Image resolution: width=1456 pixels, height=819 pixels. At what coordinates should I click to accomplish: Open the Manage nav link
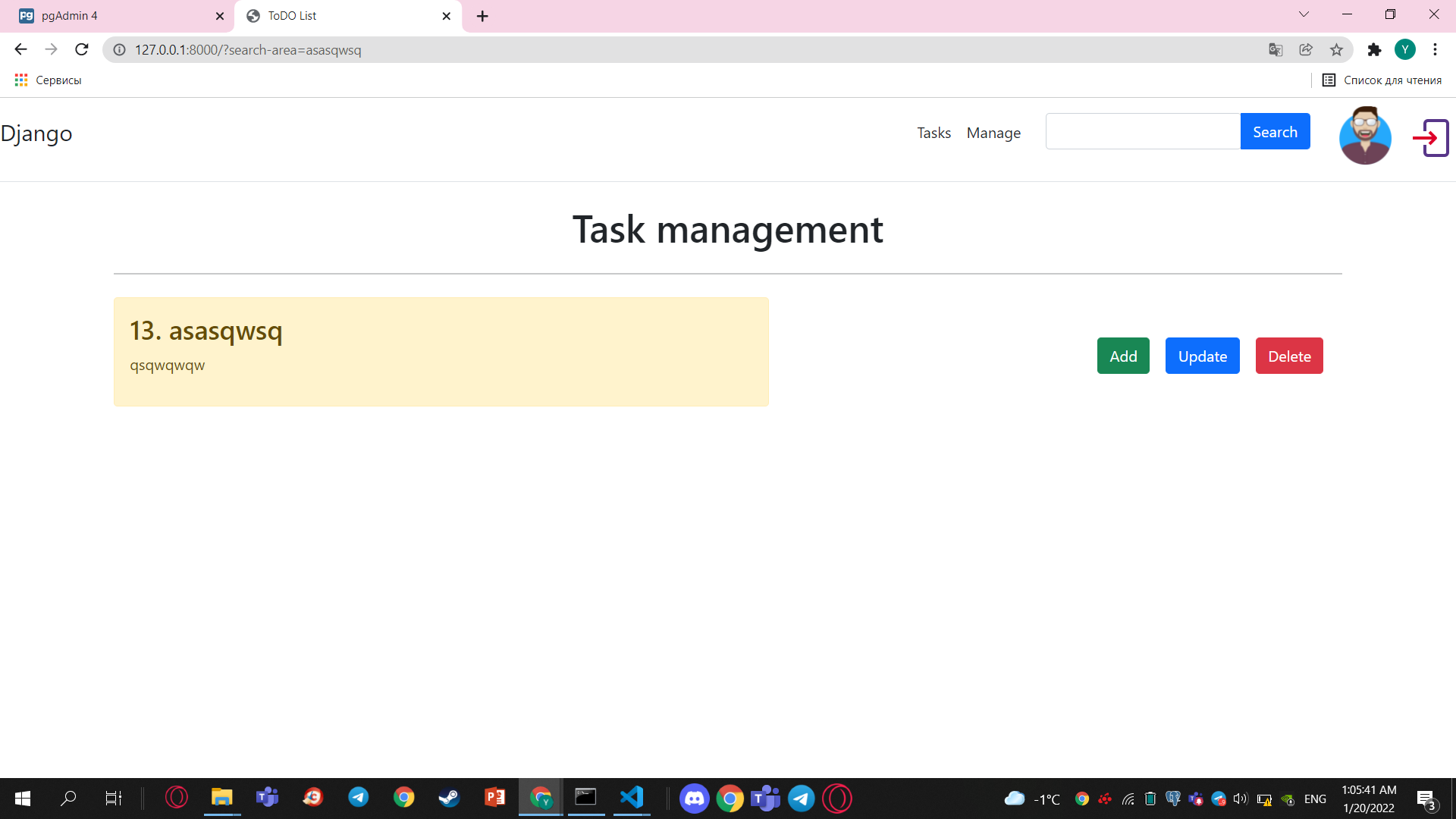993,133
